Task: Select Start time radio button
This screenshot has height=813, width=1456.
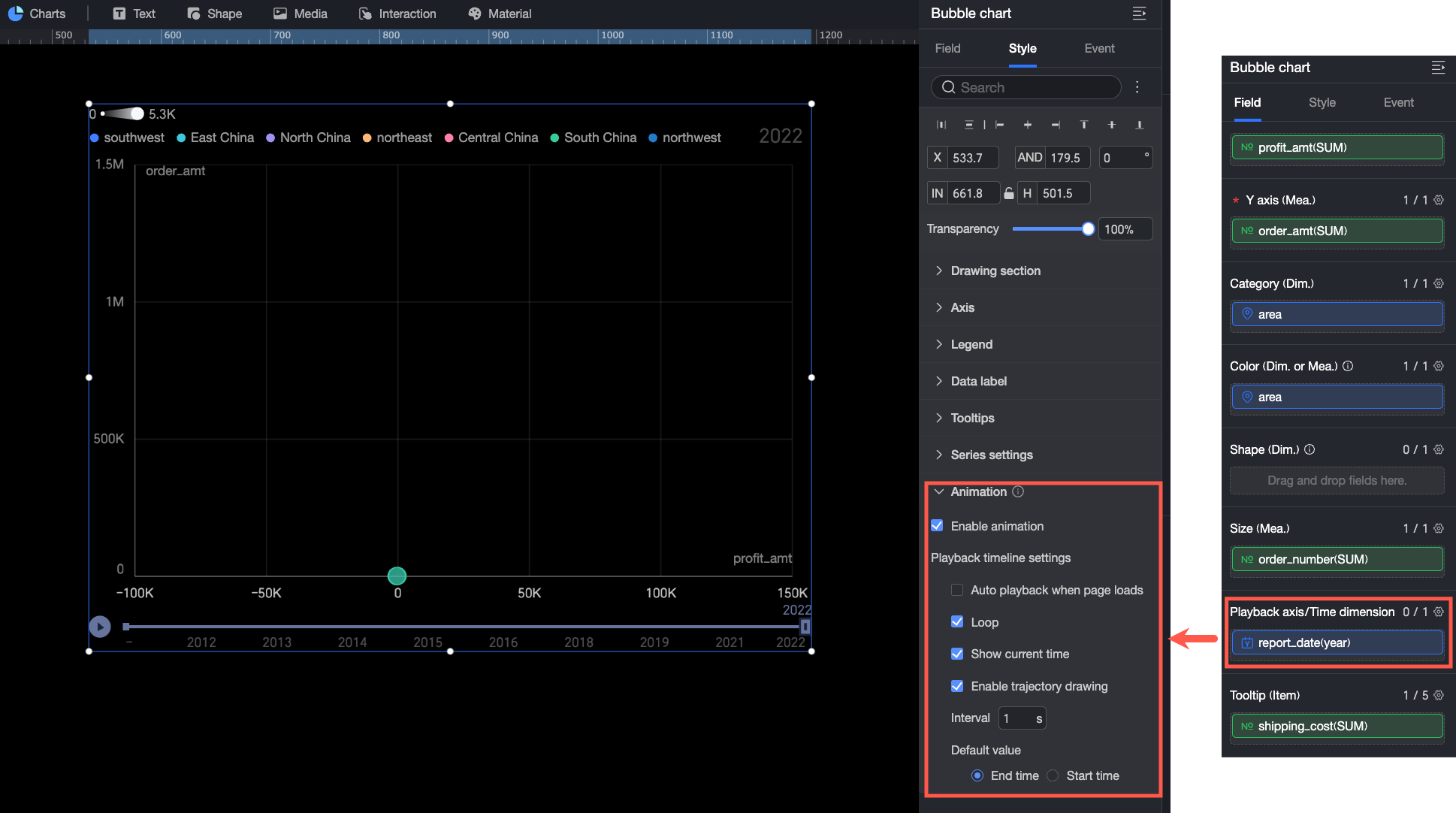Action: (x=1053, y=775)
